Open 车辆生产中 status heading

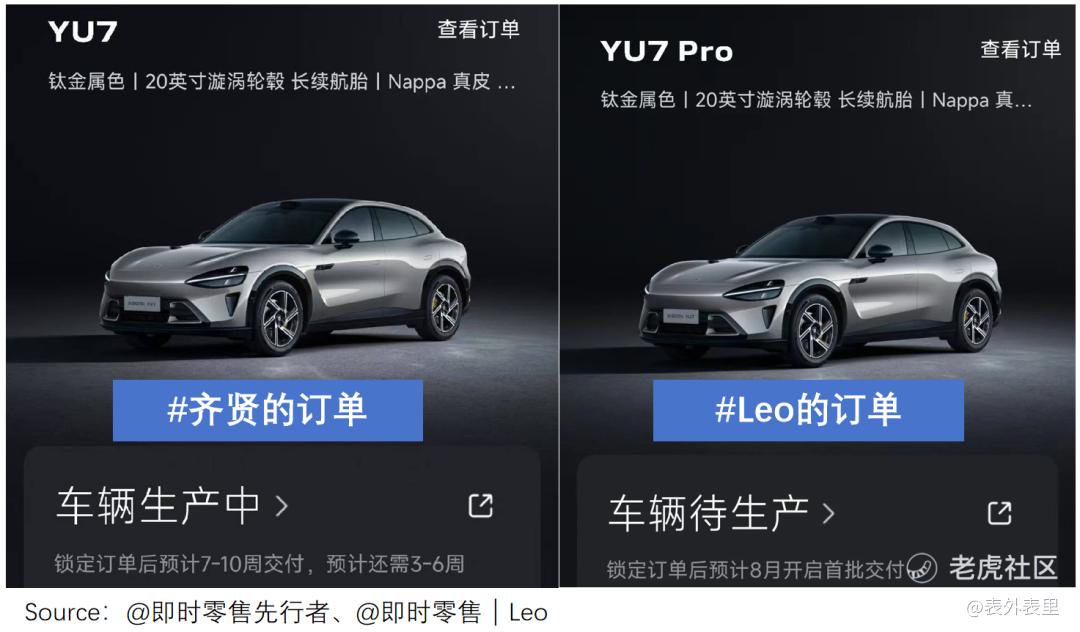158,506
